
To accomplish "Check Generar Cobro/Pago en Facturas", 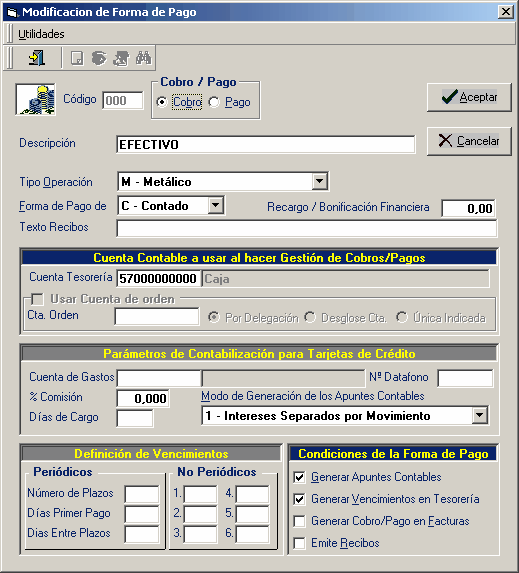I will 299,521.
